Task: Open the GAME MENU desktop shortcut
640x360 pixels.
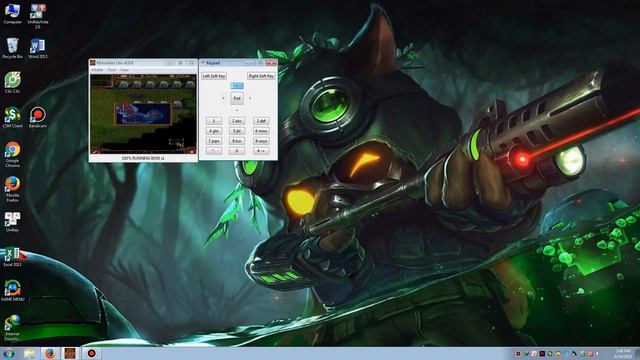Action: pos(12,291)
